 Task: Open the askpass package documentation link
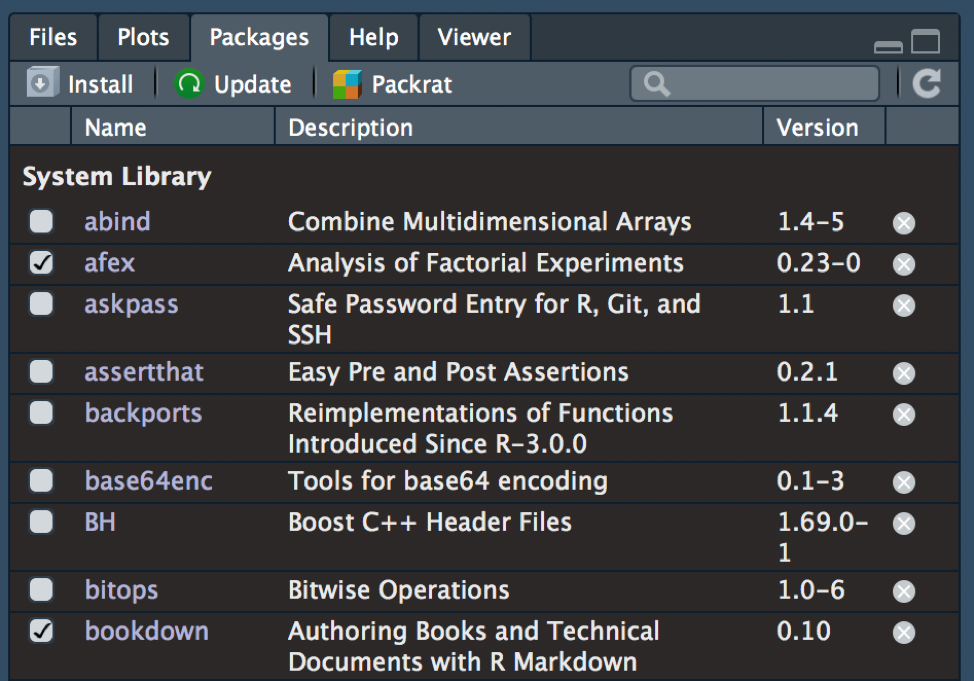[x=131, y=304]
